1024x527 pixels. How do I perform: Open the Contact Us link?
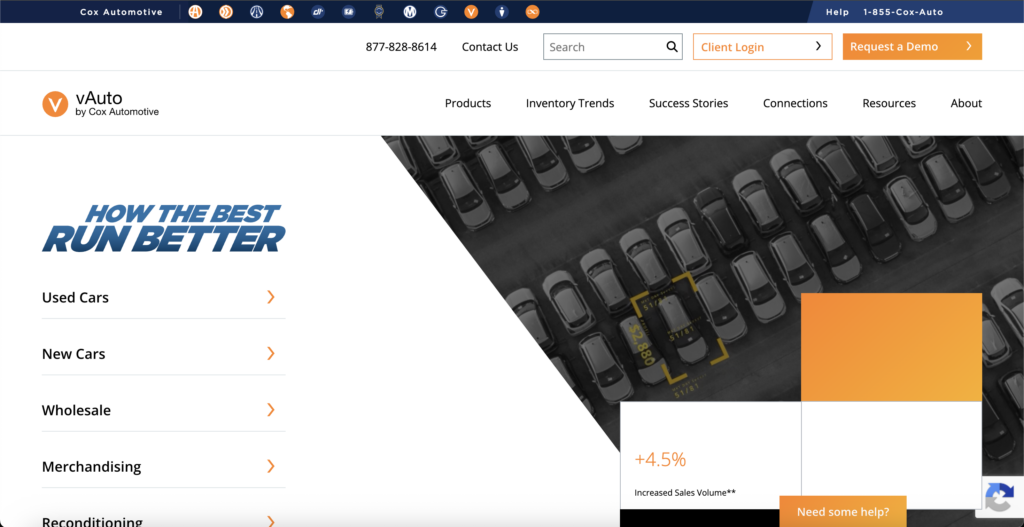click(x=490, y=47)
